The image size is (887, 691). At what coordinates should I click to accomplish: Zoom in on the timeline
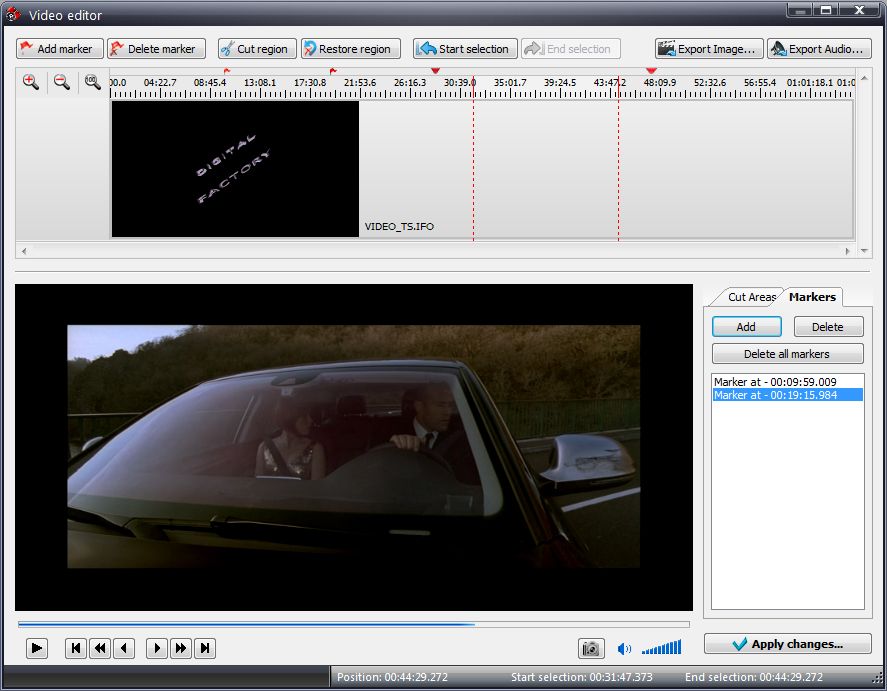(x=30, y=82)
